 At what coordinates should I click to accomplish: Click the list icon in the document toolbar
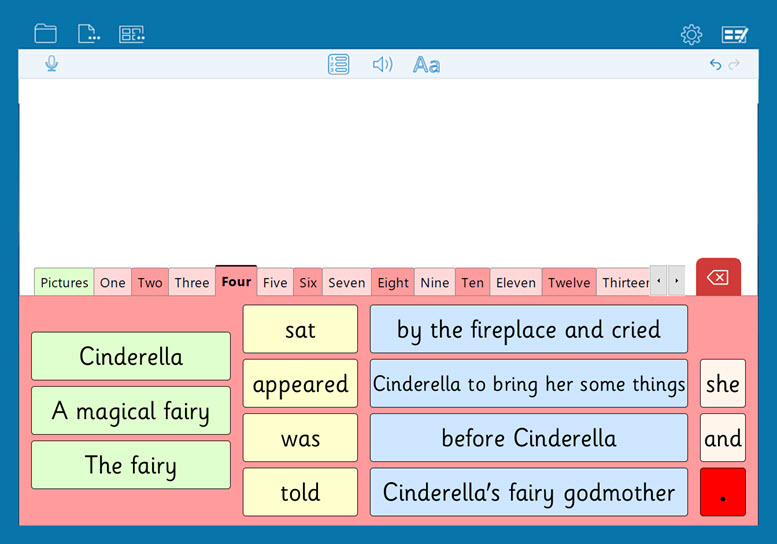coord(339,65)
